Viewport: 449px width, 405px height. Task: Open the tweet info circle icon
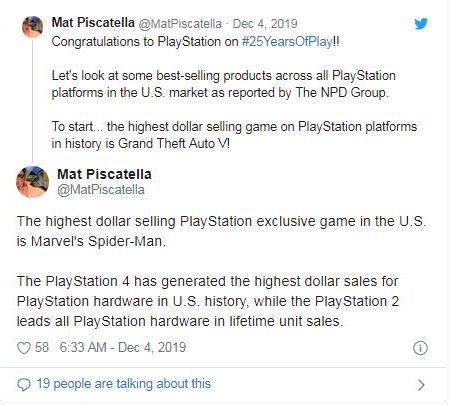tap(420, 348)
